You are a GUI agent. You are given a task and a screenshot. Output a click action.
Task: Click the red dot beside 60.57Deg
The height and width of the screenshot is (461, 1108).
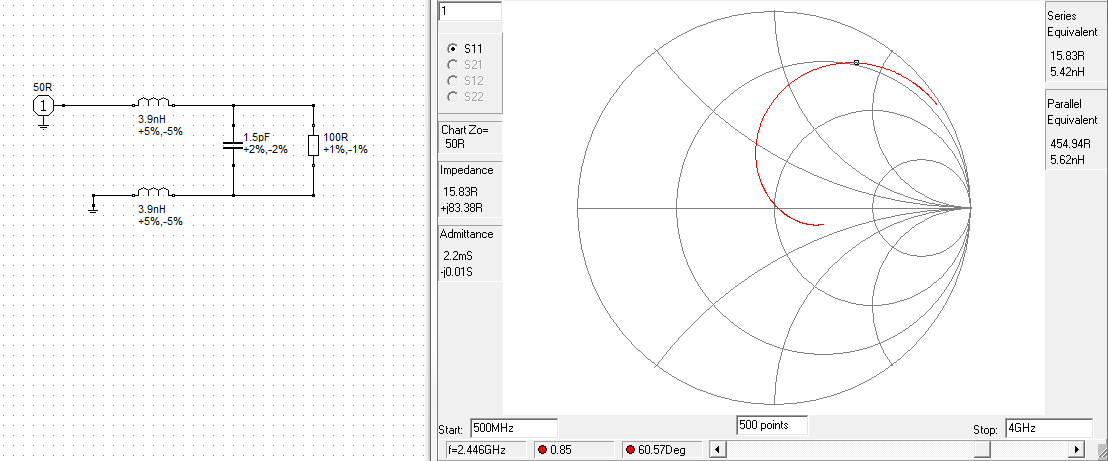630,450
